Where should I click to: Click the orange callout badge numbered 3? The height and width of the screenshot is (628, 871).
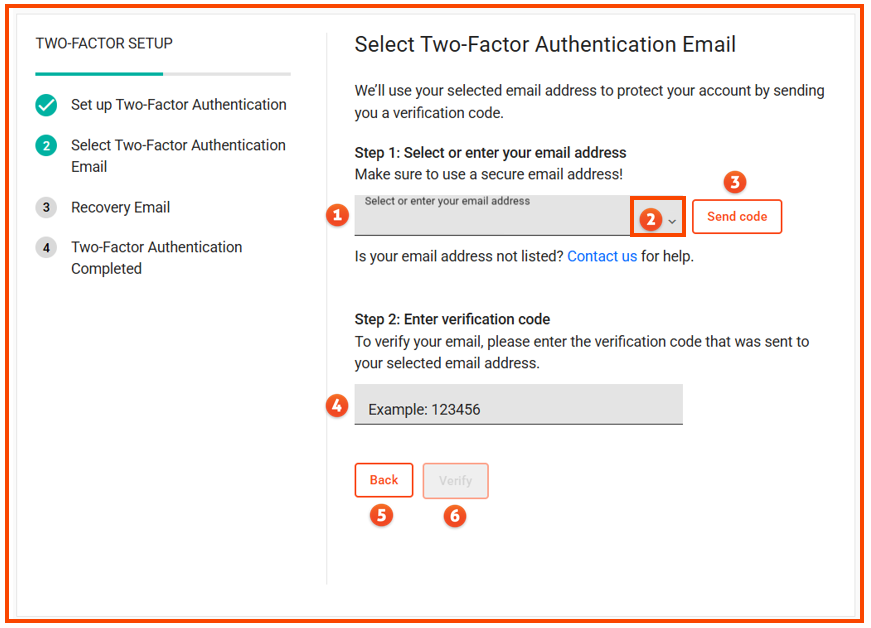(735, 182)
